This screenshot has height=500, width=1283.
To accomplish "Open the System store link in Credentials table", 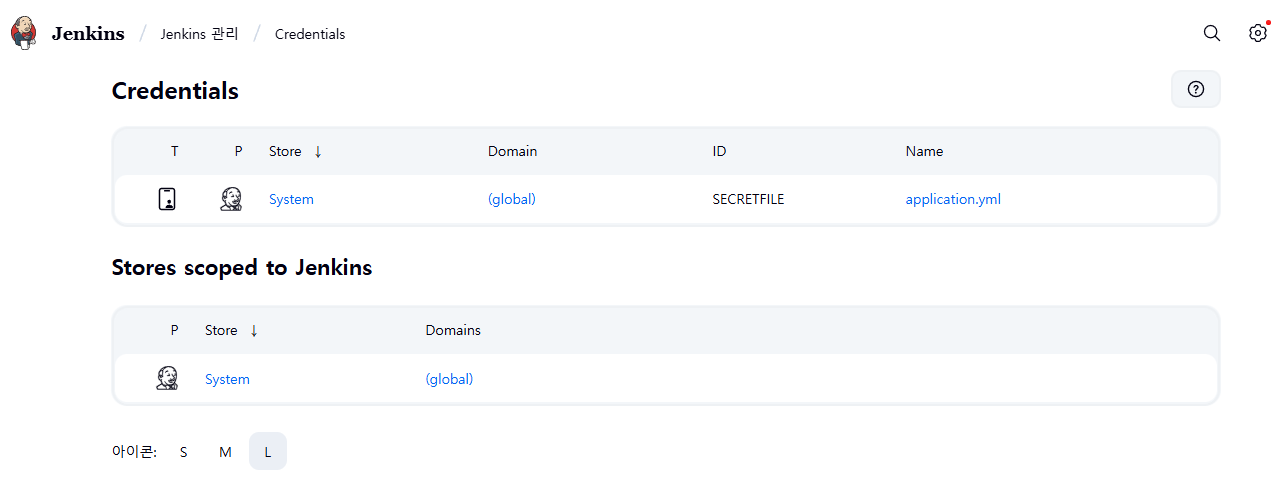I will (291, 199).
